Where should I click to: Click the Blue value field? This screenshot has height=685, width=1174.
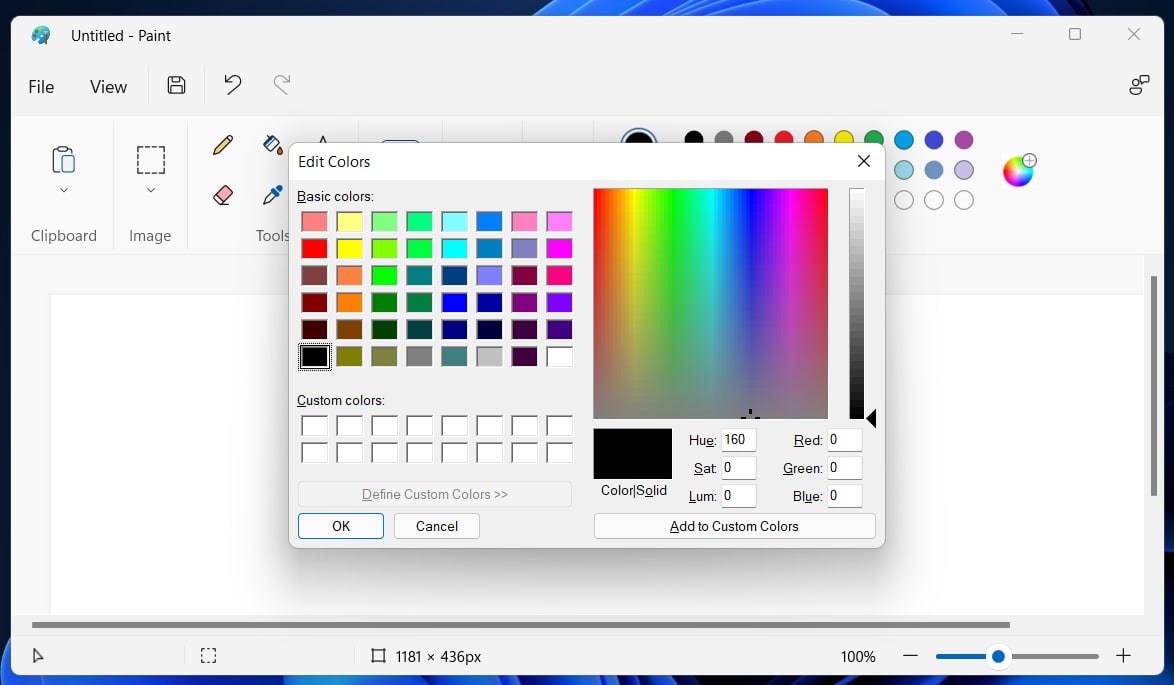[x=845, y=495]
